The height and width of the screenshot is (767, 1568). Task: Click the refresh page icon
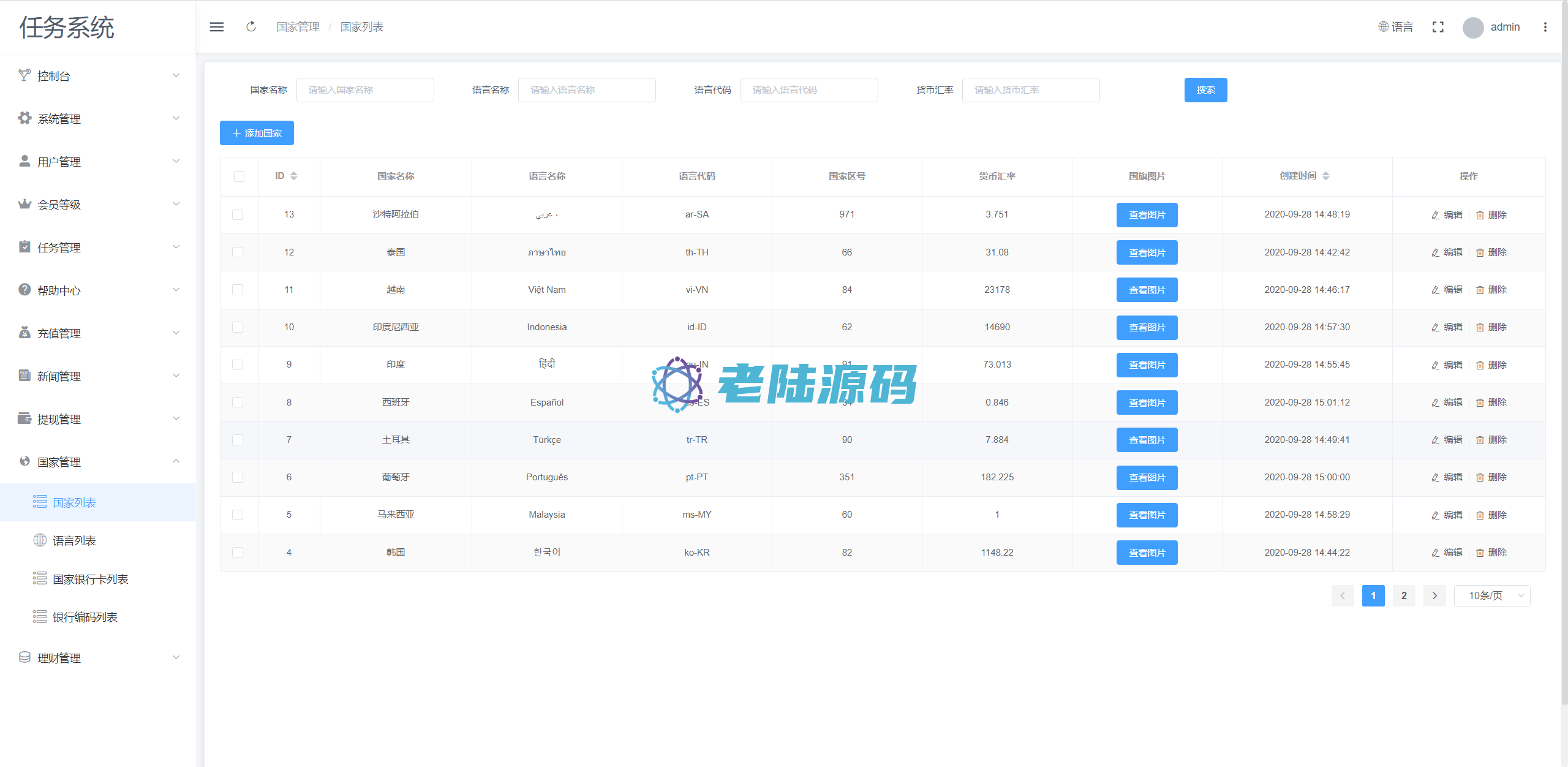point(251,27)
